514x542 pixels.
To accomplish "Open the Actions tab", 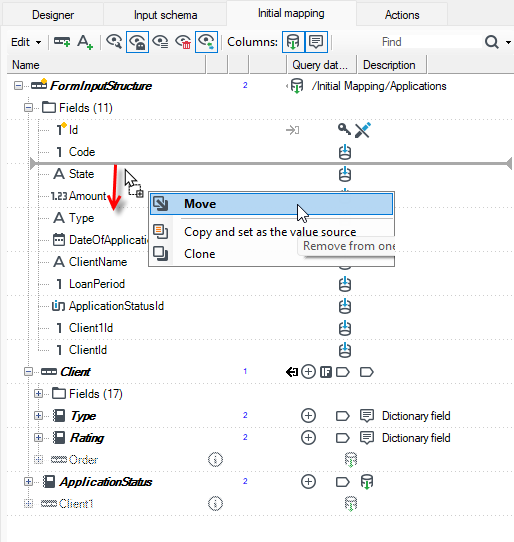I will click(402, 15).
